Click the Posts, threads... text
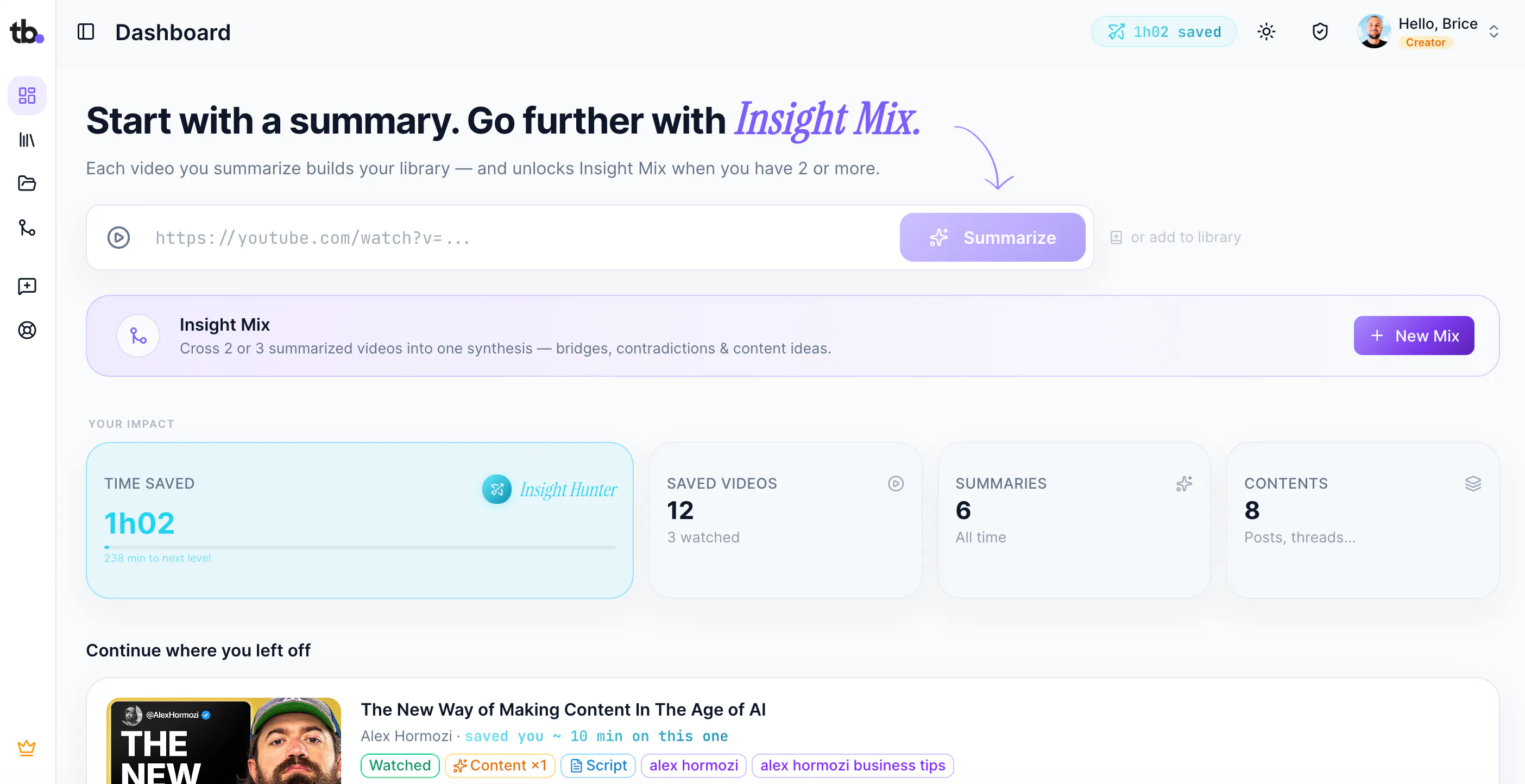This screenshot has height=784, width=1525. click(x=1300, y=538)
